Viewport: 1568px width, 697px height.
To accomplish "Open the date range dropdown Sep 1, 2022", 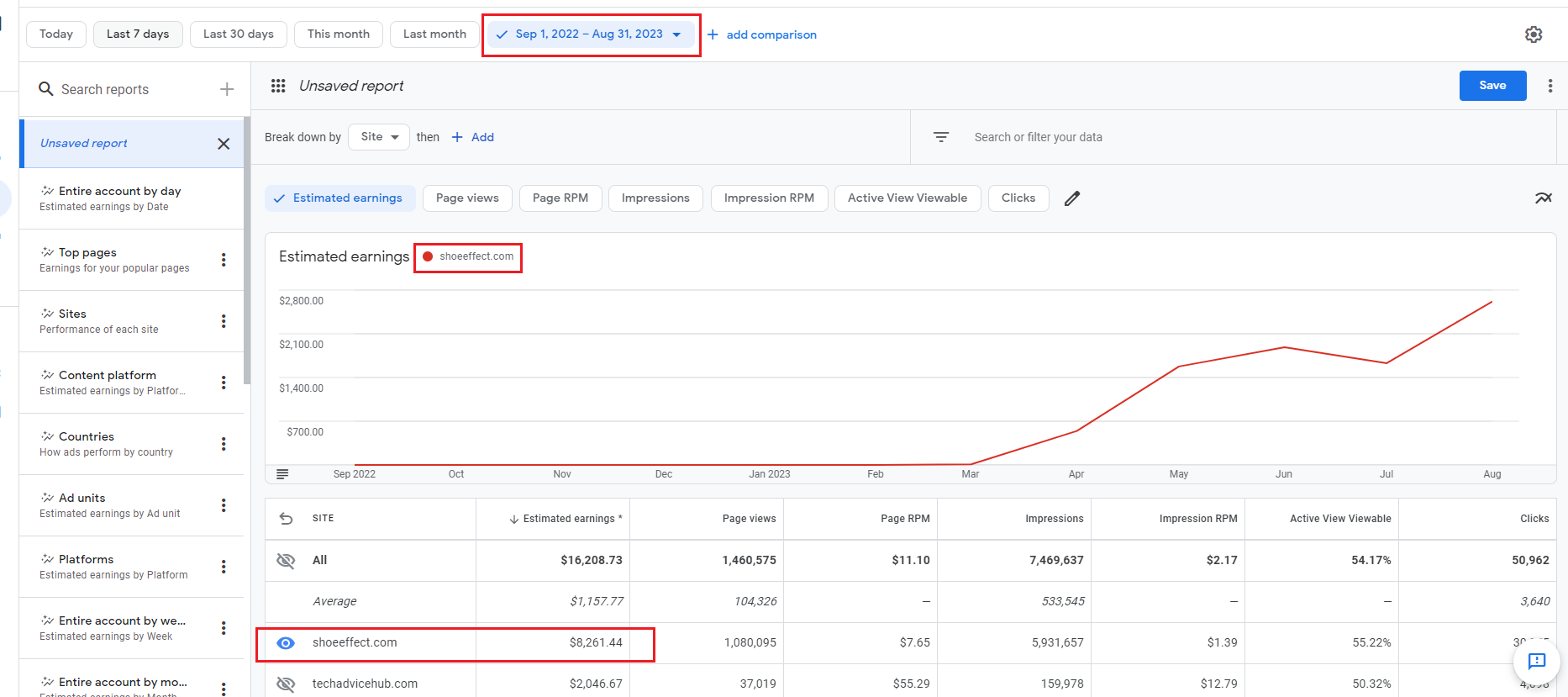I will pos(590,34).
